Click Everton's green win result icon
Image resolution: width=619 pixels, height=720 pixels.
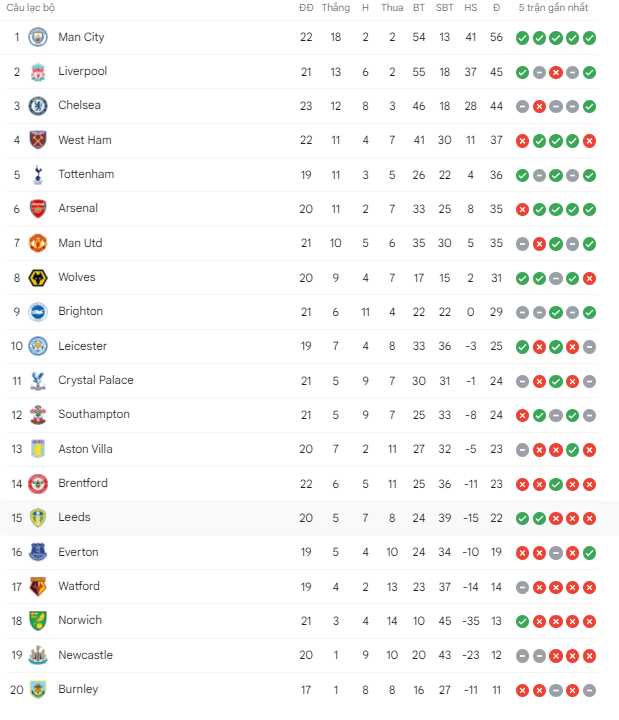pos(589,553)
